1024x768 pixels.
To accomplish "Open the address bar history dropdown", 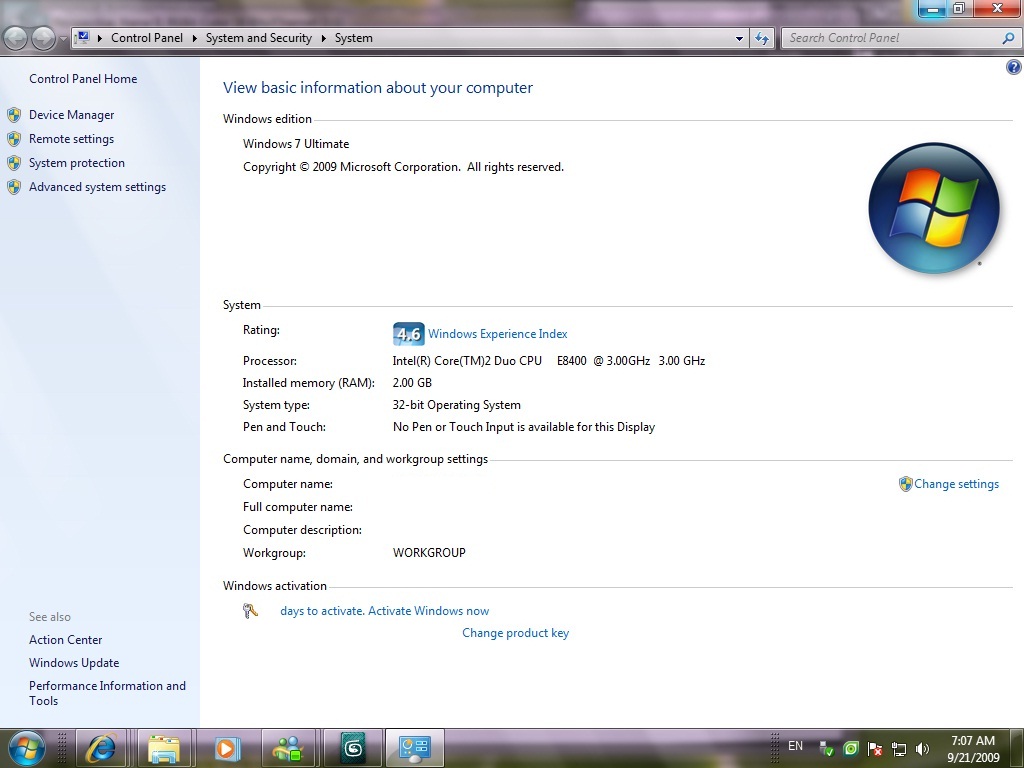I will pos(739,39).
